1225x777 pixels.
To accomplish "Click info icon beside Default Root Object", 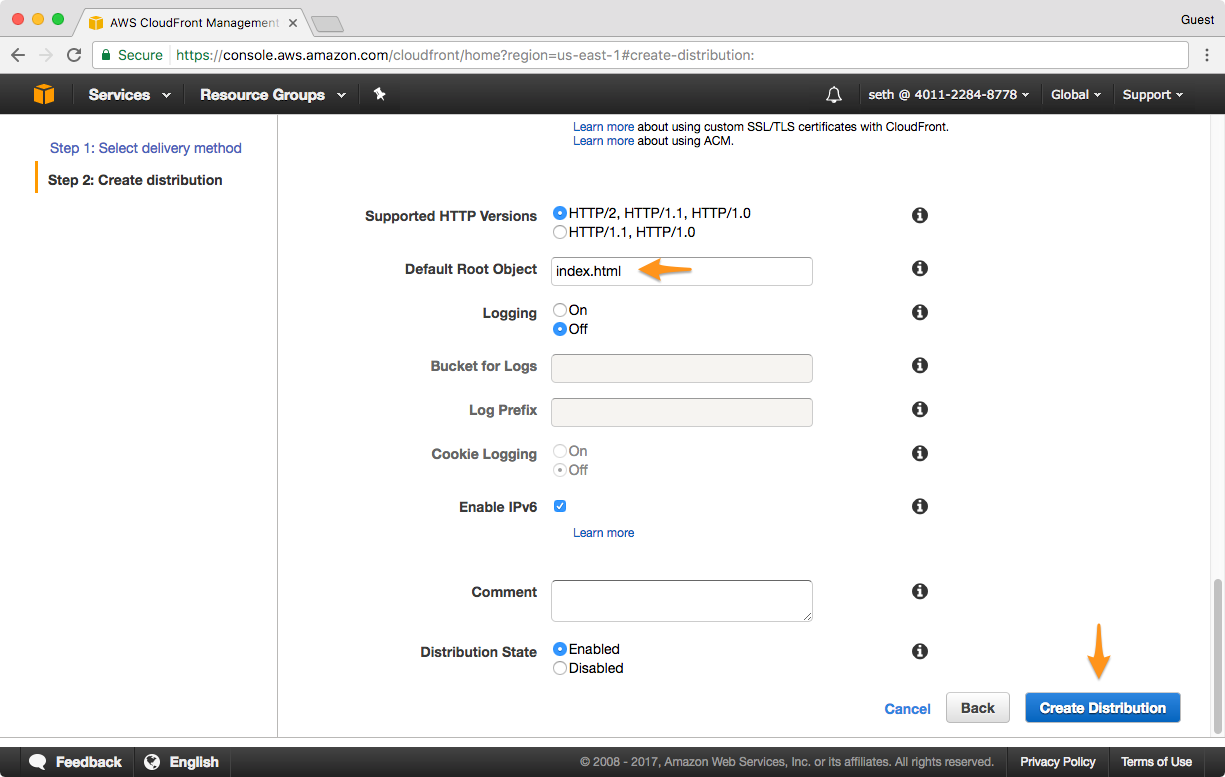I will [x=919, y=268].
